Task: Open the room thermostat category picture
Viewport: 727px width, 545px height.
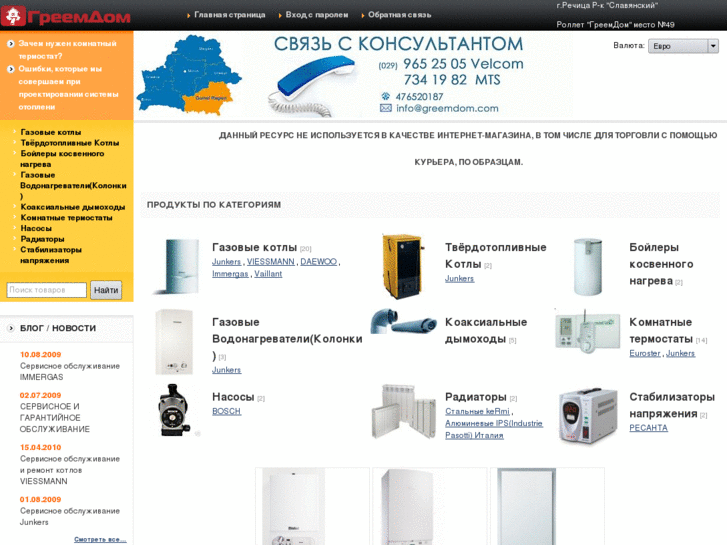Action: 587,331
